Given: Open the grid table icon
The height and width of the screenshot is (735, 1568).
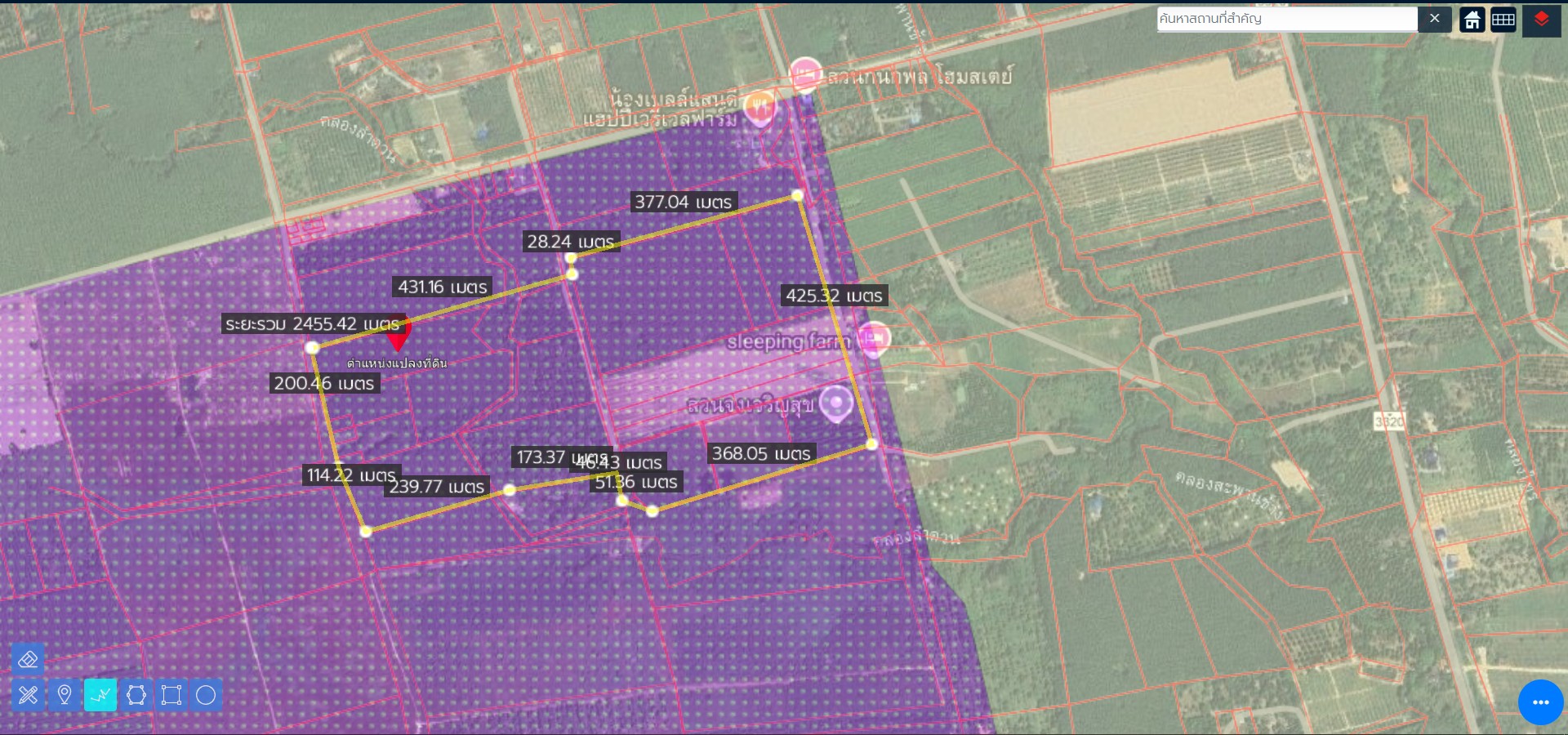Looking at the screenshot, I should tap(1503, 20).
